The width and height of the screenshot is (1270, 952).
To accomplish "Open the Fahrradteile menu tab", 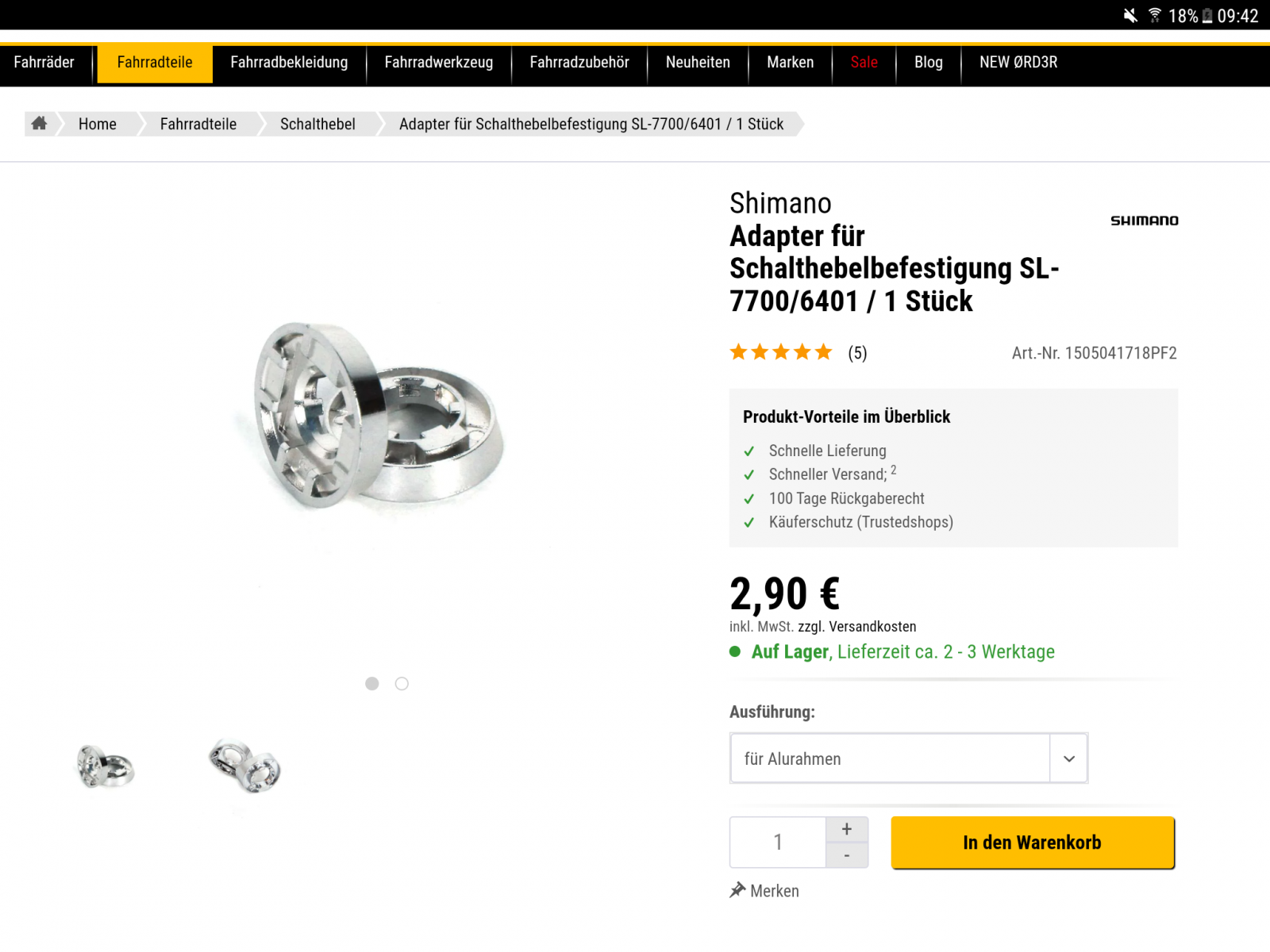I will click(x=155, y=63).
